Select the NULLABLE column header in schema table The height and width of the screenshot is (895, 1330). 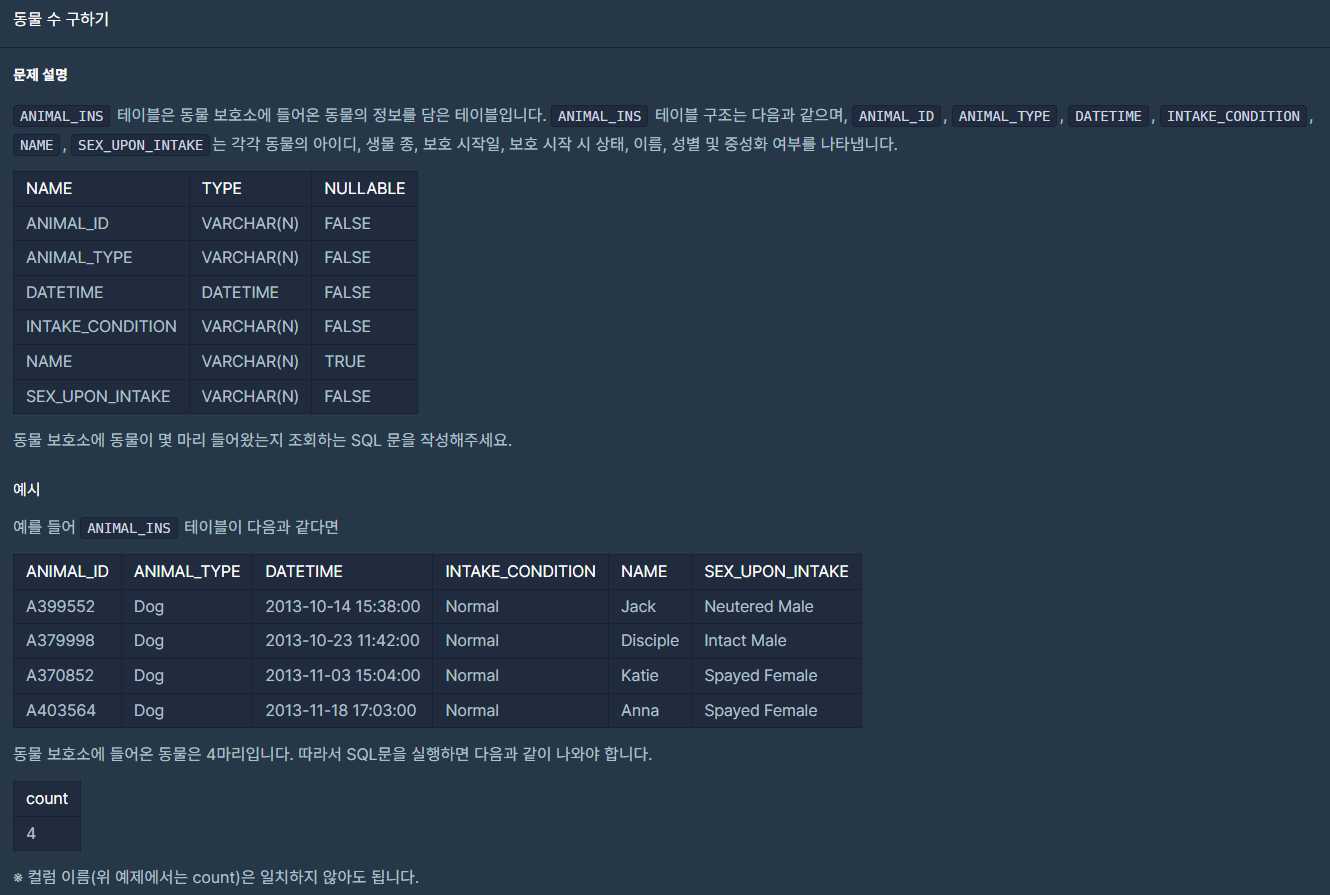[364, 188]
